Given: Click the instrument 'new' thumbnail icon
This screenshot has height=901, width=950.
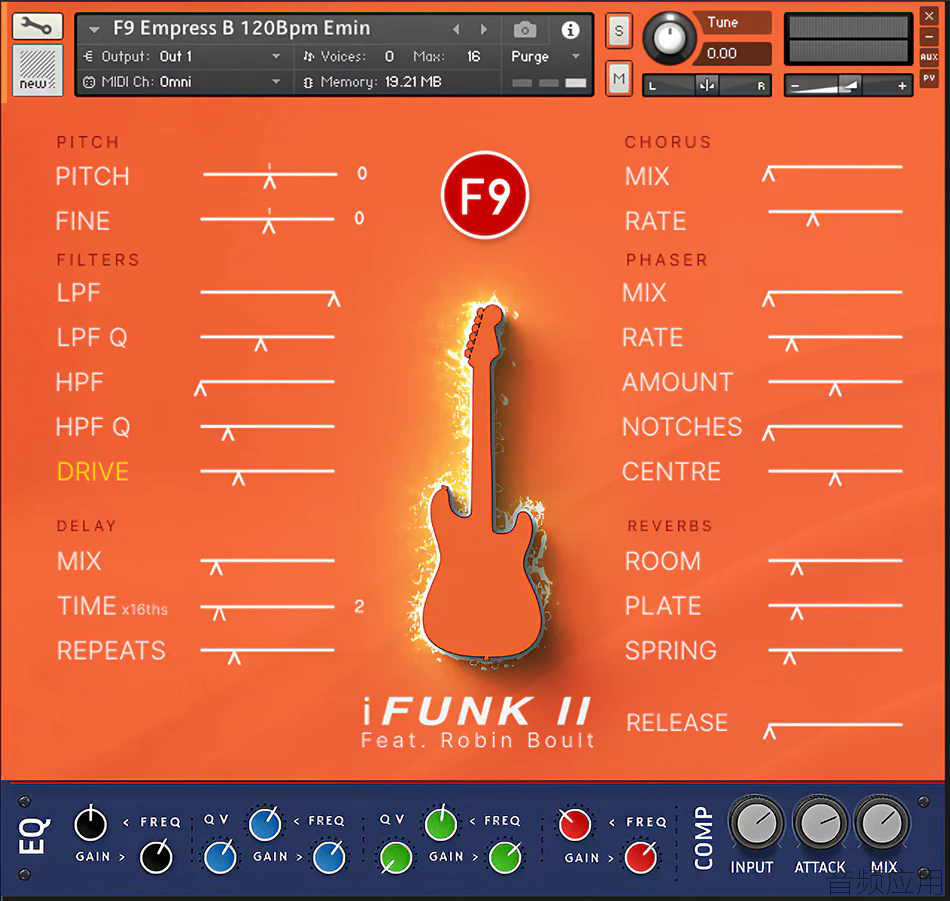Looking at the screenshot, I should coord(37,70).
